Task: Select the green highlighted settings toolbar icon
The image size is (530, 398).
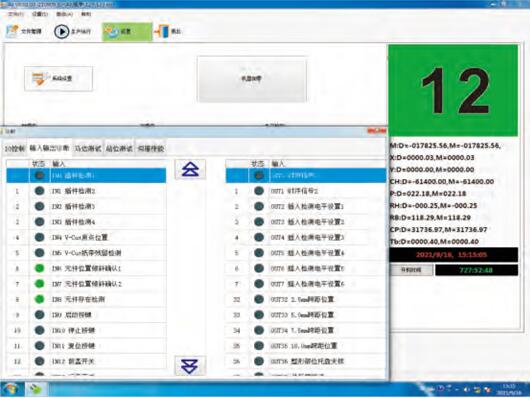Action: tap(111, 31)
